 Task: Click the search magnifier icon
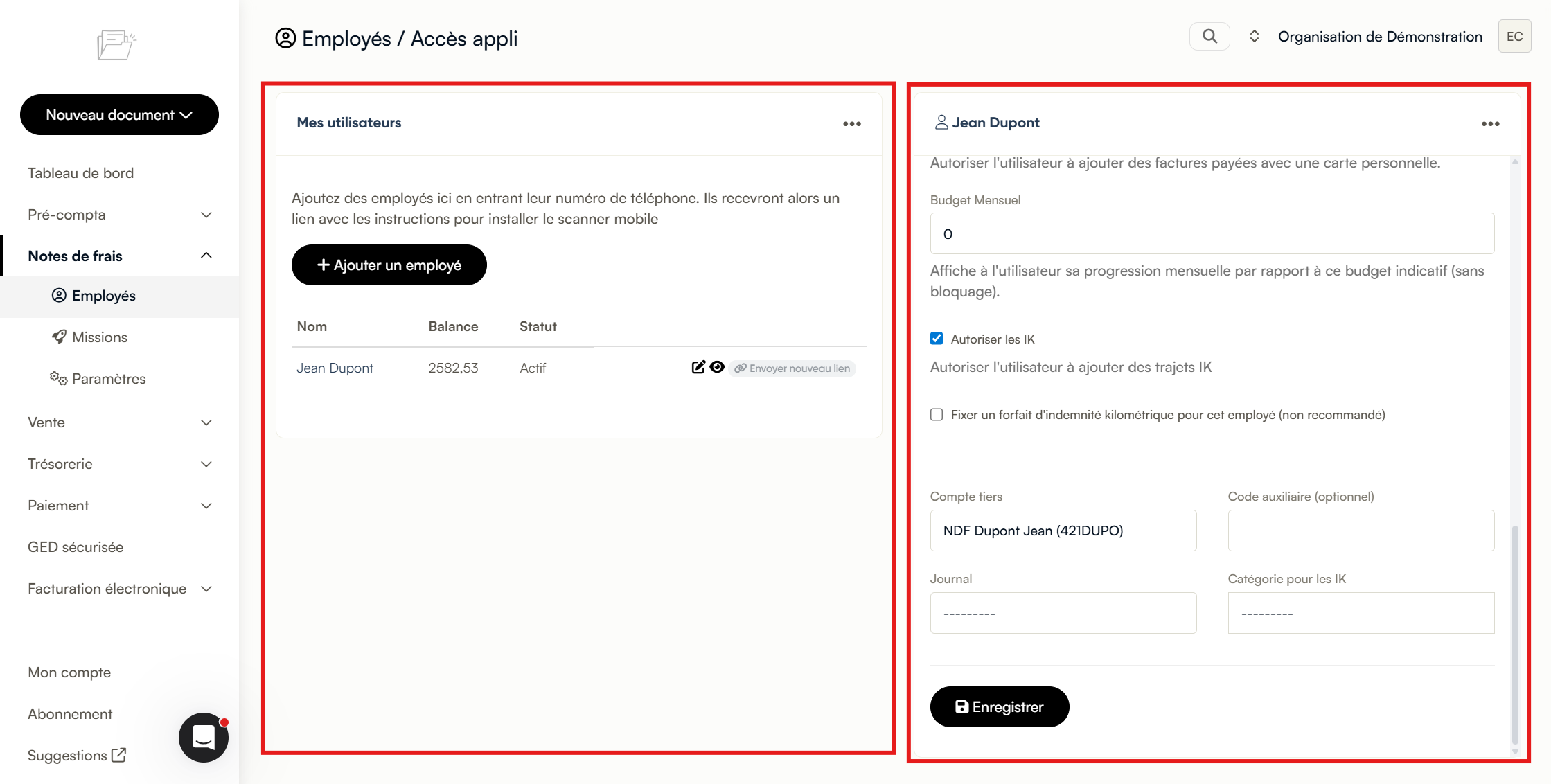(1209, 36)
